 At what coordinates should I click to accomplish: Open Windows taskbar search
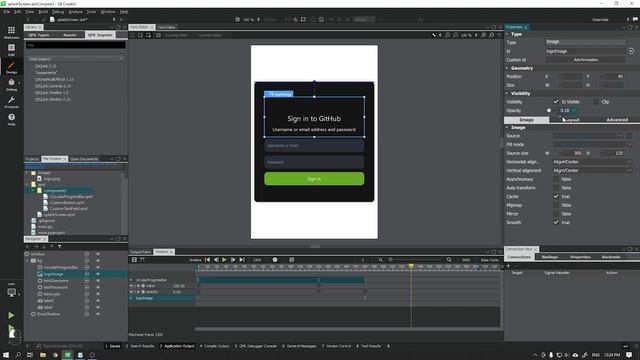pos(18,355)
